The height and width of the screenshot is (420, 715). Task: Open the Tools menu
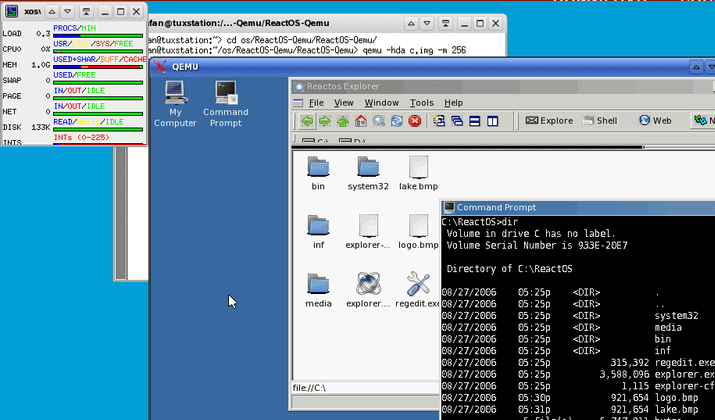click(421, 103)
